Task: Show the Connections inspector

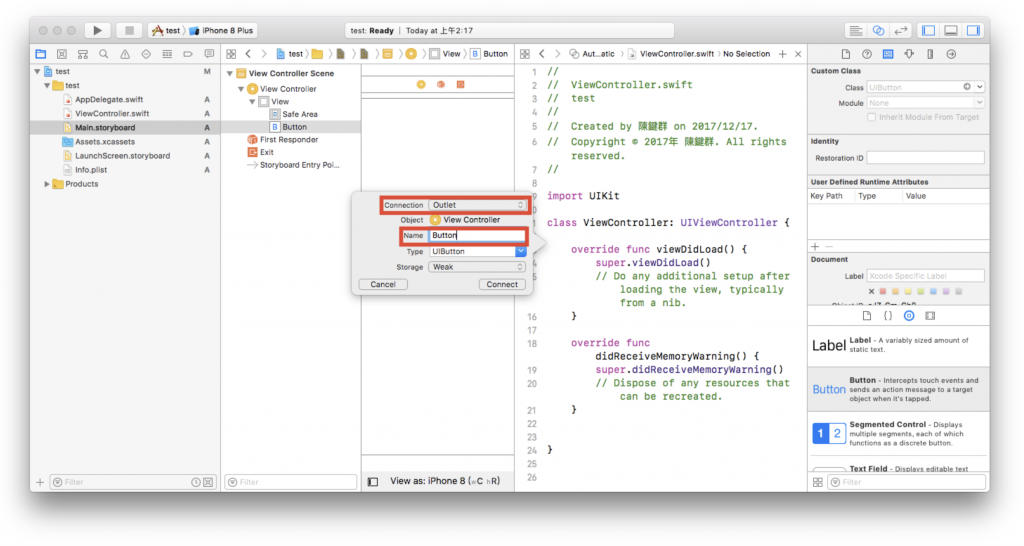Action: pyautogui.click(x=951, y=54)
